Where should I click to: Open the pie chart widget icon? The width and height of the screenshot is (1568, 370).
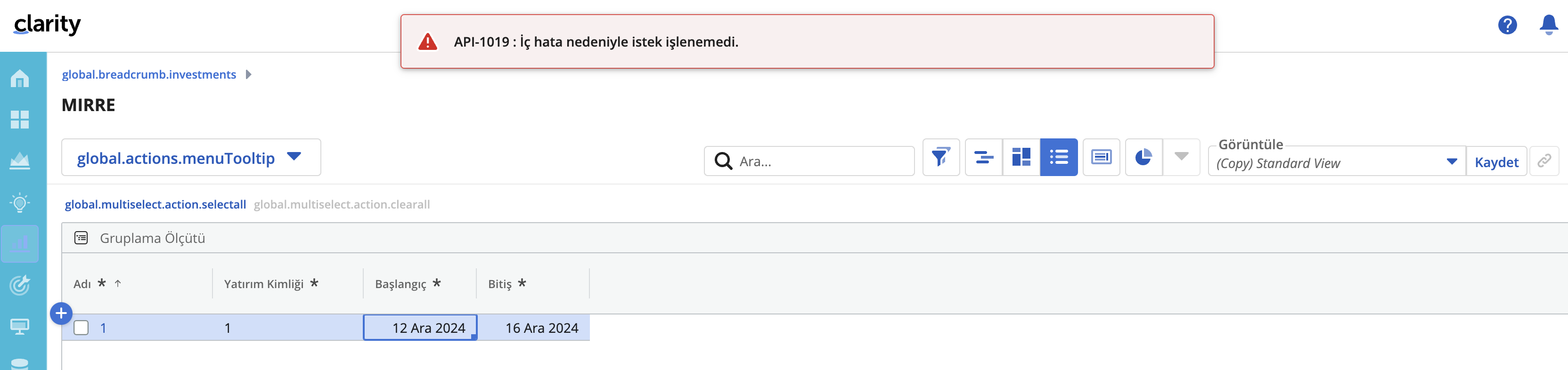1144,157
